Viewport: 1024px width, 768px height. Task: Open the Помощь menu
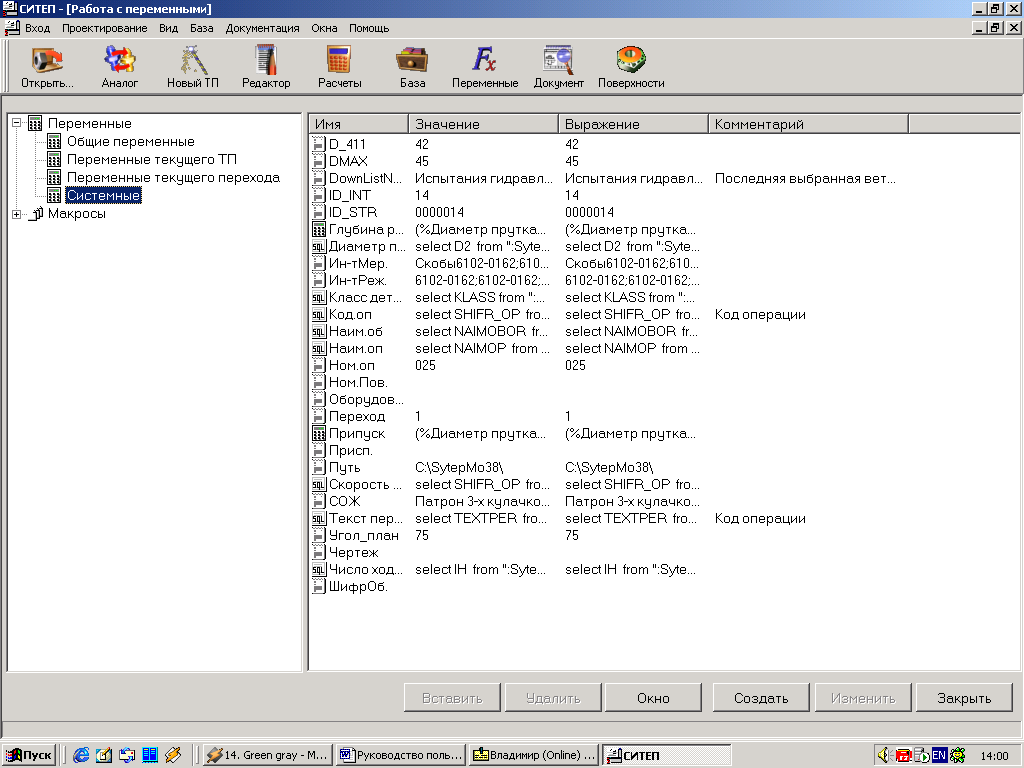tap(369, 28)
